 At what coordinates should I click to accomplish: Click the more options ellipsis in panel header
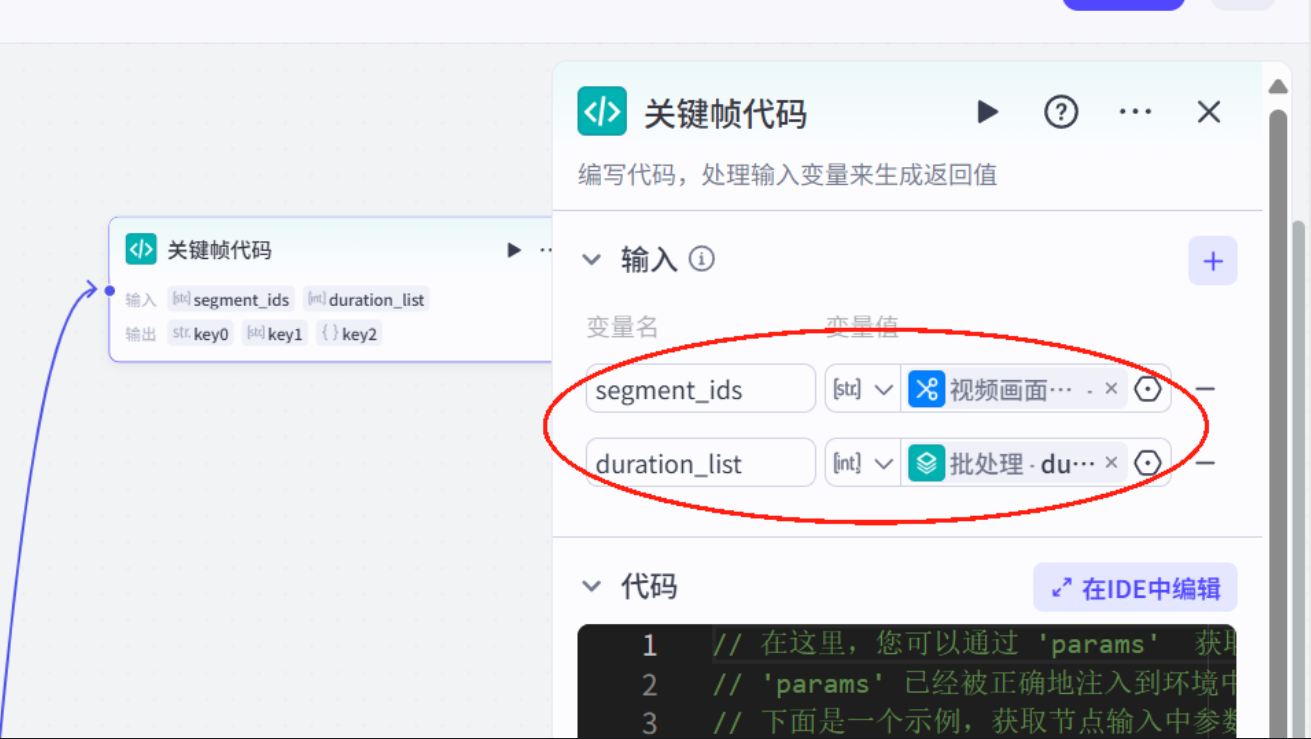tap(1135, 112)
